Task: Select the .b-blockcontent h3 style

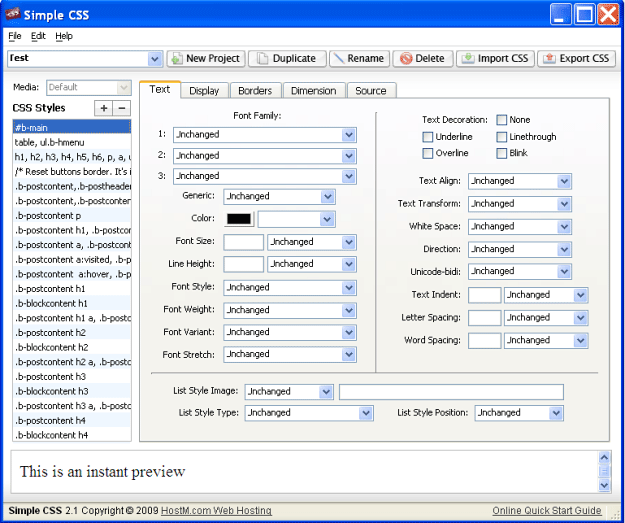Action: point(72,391)
